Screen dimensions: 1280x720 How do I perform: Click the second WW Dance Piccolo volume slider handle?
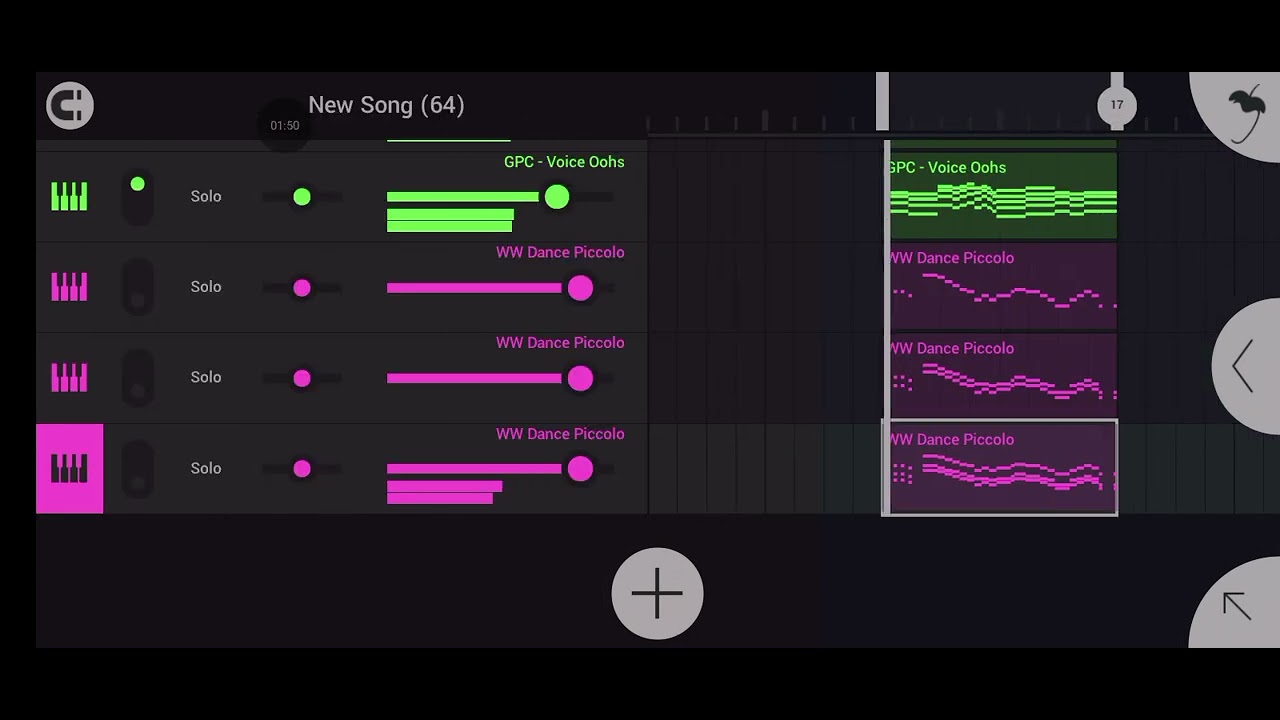[x=580, y=378]
